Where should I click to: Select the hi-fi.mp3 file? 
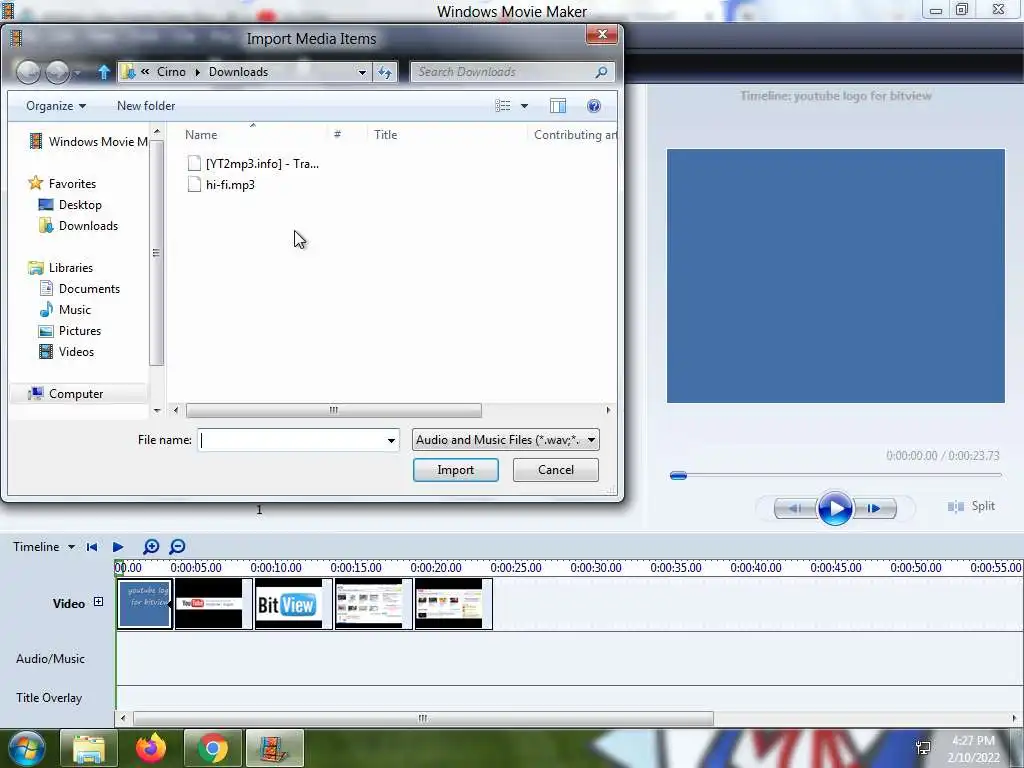(221, 185)
